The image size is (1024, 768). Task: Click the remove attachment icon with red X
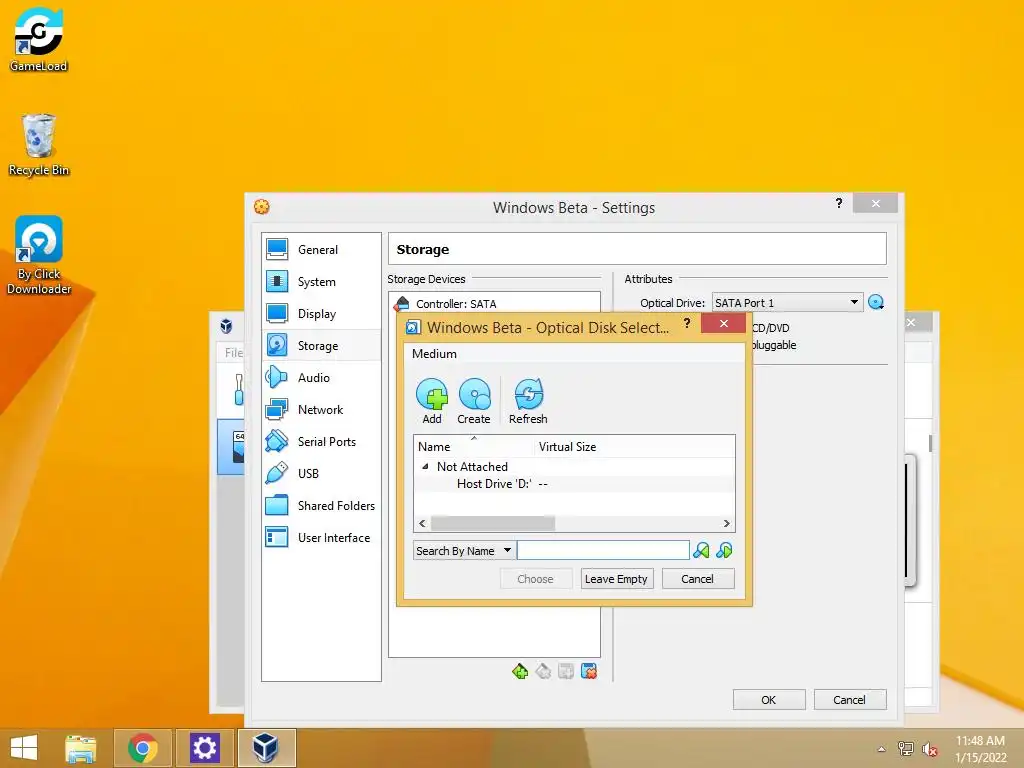click(588, 671)
